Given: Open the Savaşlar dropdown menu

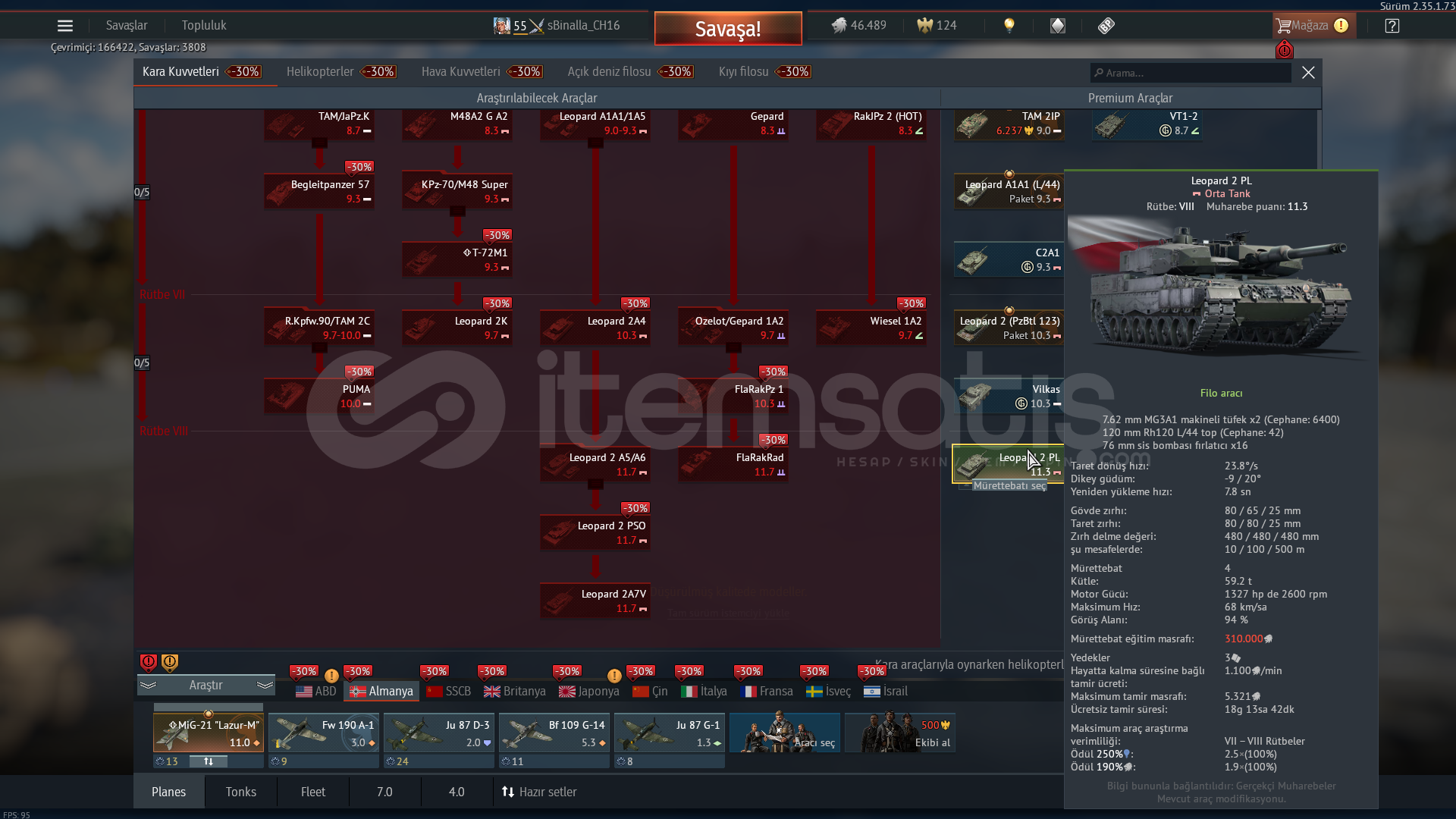Looking at the screenshot, I should click(x=127, y=26).
